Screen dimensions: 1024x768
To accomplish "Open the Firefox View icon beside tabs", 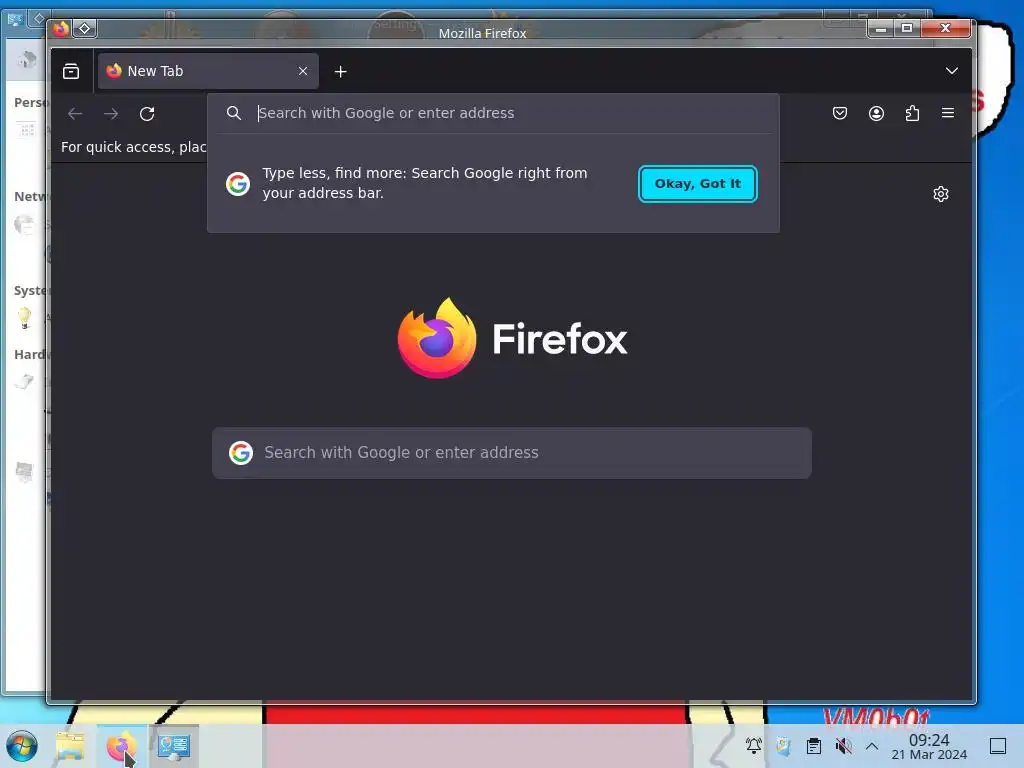I will 71,71.
